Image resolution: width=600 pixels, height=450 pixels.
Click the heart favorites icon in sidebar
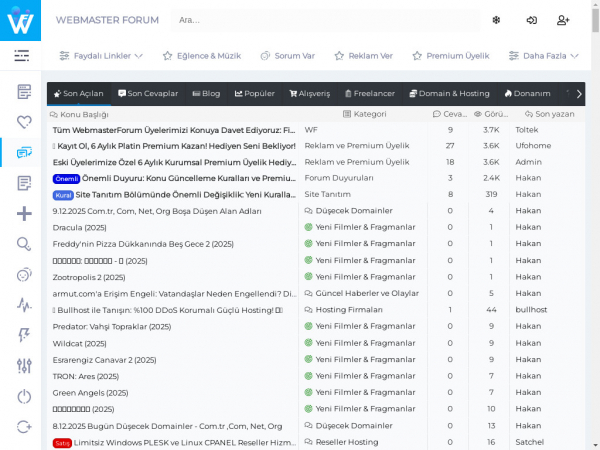pyautogui.click(x=24, y=122)
